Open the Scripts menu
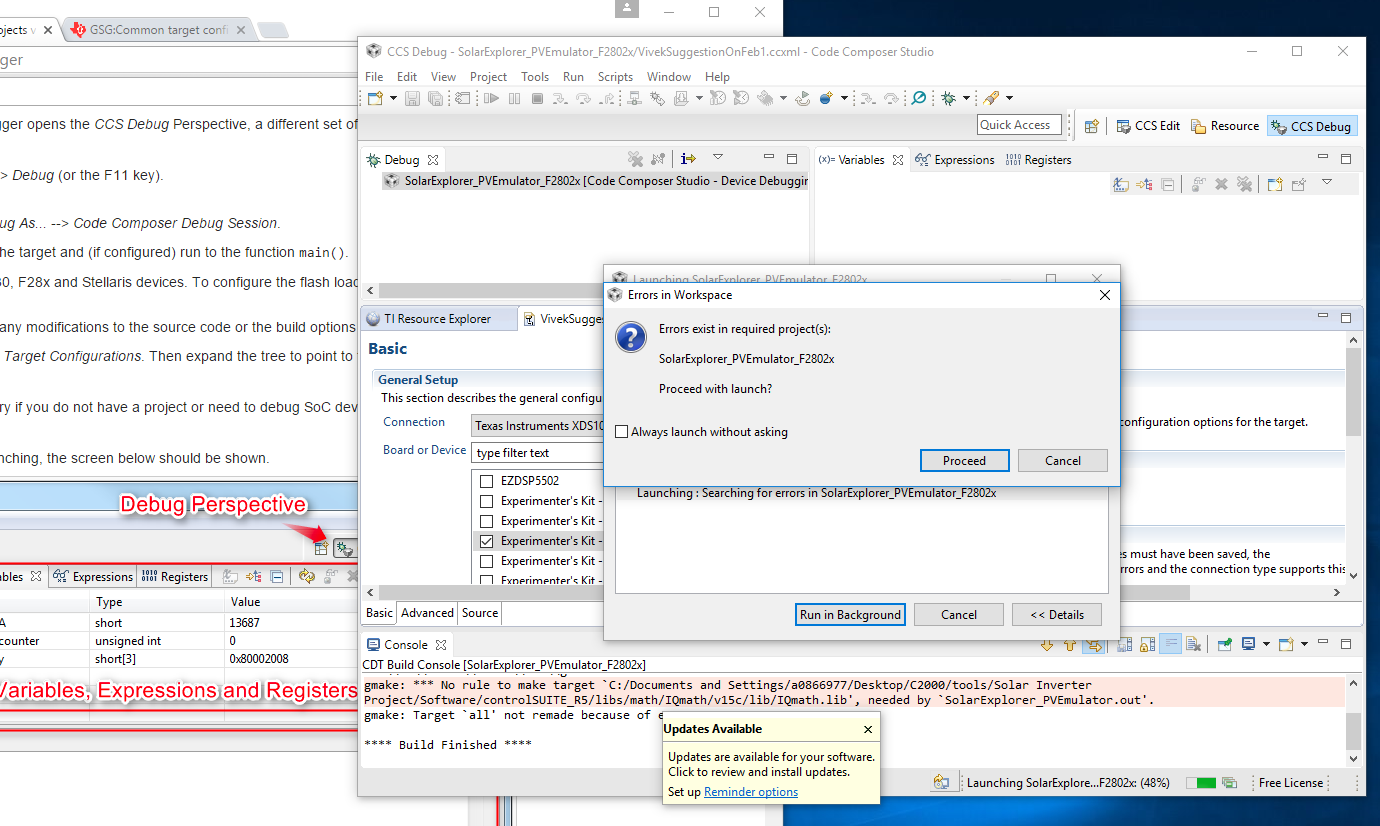This screenshot has width=1380, height=826. [x=615, y=76]
